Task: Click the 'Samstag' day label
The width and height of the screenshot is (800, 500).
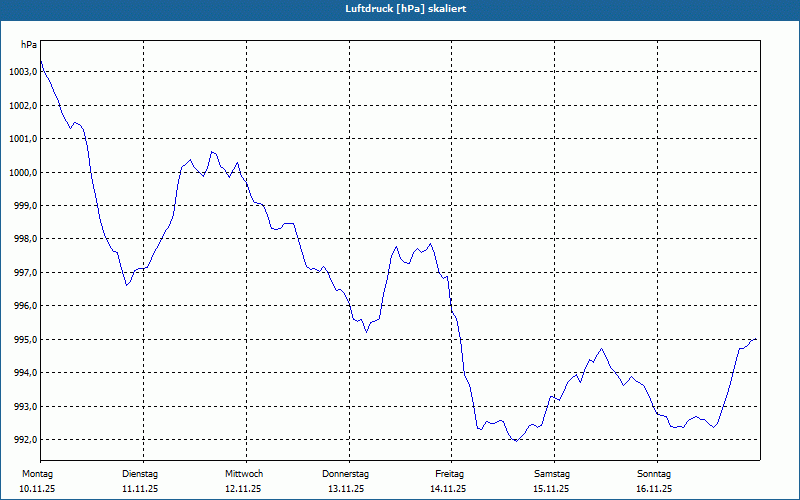Action: coord(552,473)
